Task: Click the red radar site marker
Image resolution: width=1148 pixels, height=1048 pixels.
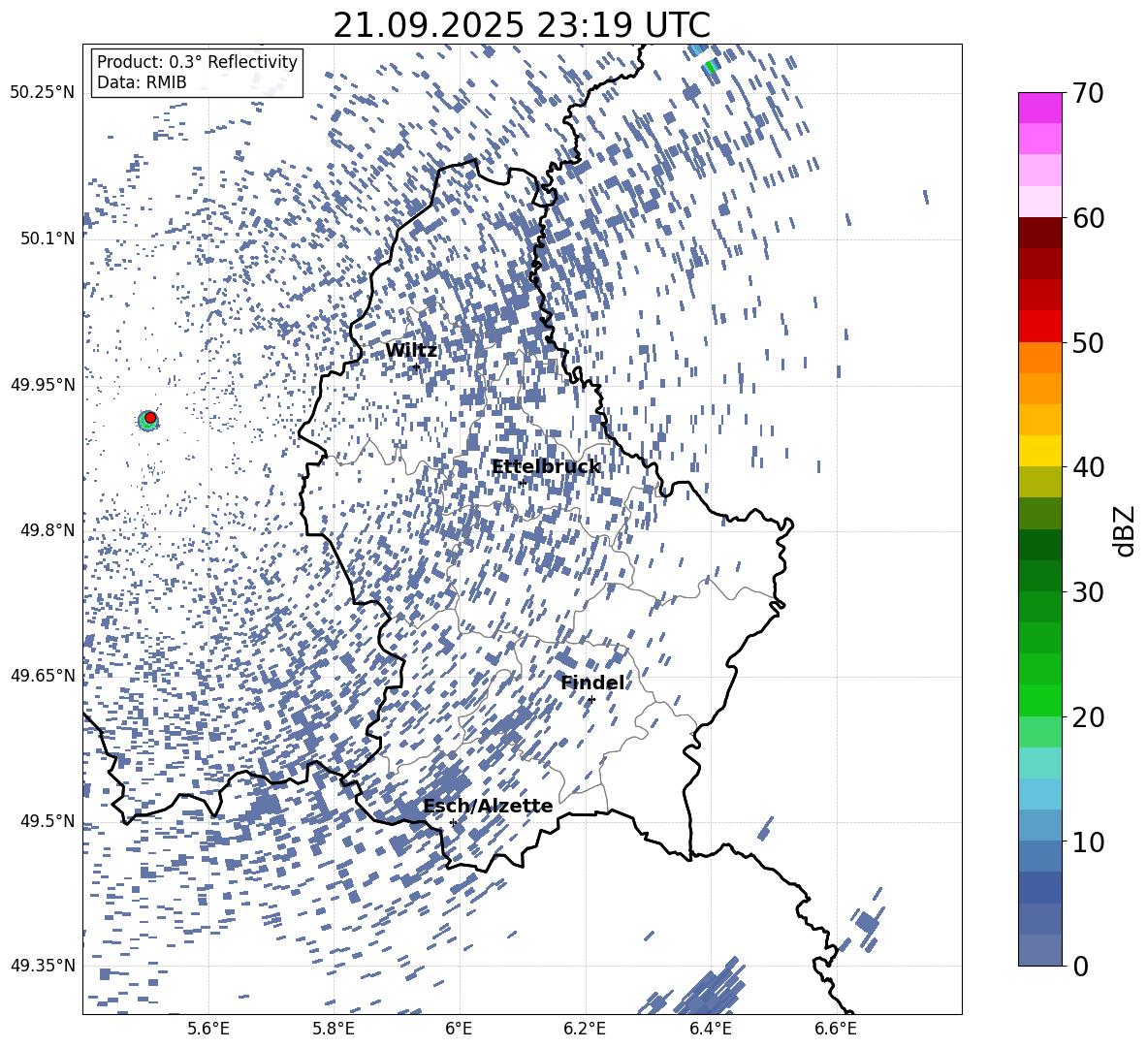Action: (150, 418)
